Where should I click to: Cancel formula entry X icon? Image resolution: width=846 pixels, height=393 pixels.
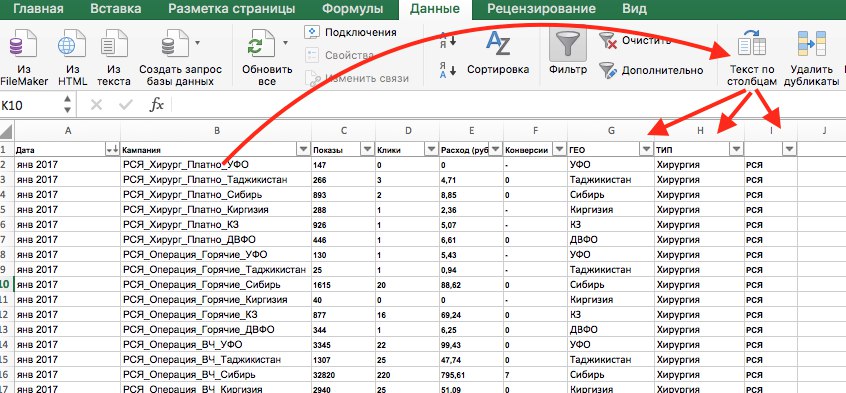coord(97,105)
